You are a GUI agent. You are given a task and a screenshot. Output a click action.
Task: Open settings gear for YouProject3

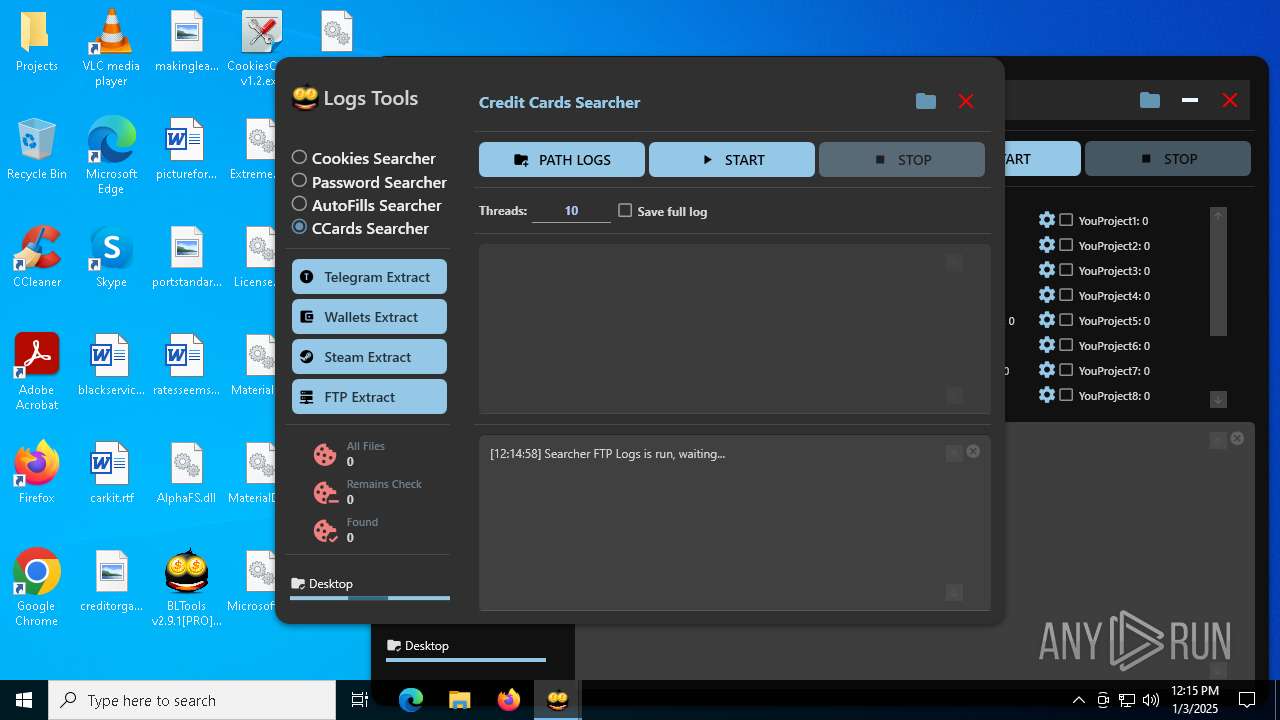1047,270
